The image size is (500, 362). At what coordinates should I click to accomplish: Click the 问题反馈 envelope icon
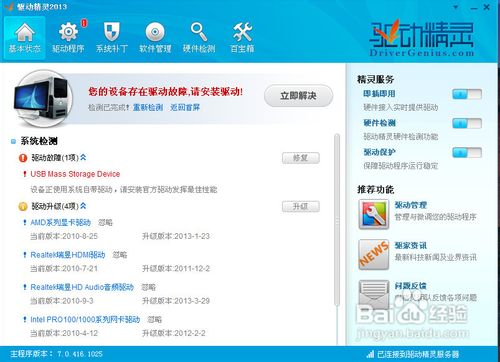(374, 295)
